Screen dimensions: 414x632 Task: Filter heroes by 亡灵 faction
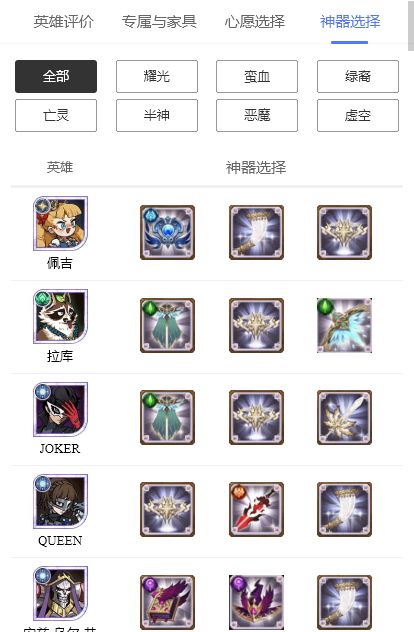pyautogui.click(x=56, y=116)
